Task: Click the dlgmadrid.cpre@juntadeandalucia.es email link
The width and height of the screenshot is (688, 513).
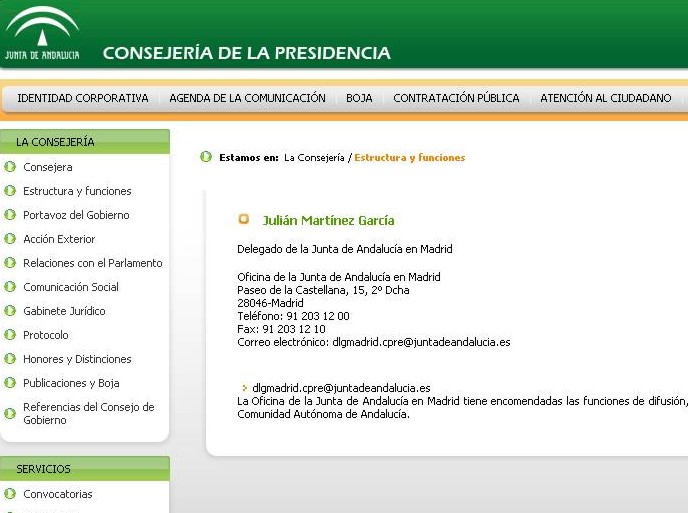Action: [341, 388]
